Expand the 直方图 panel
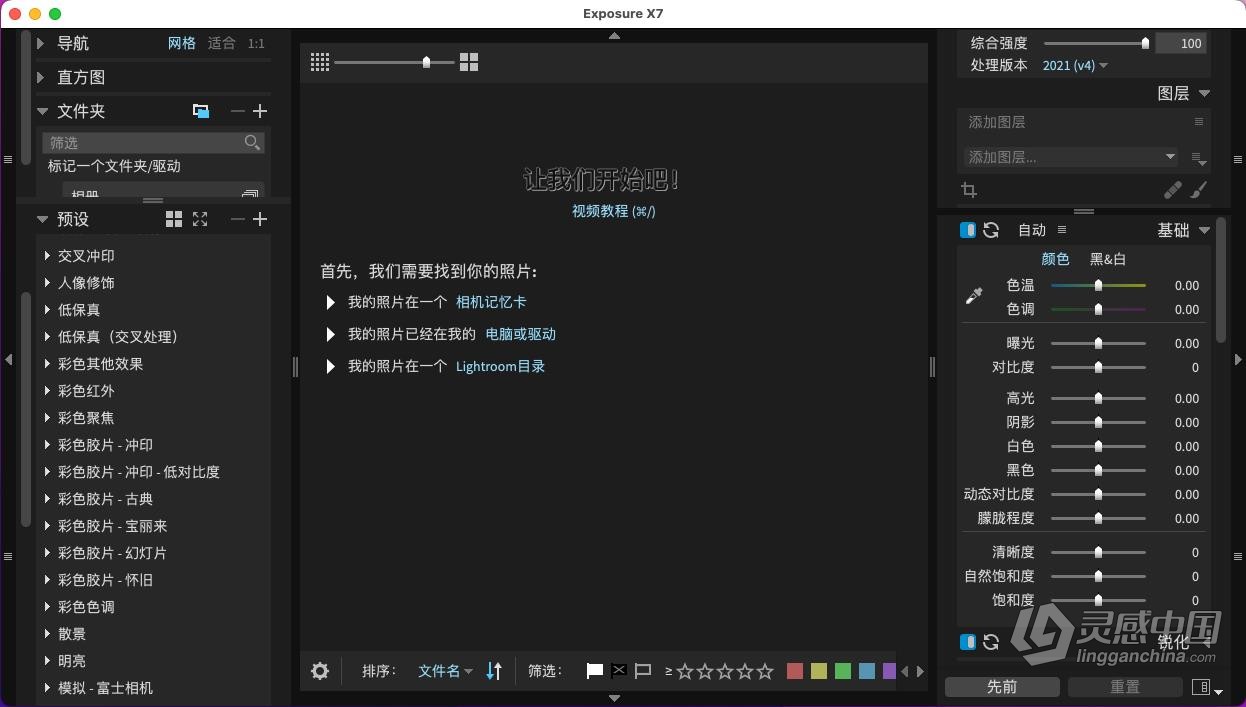Image resolution: width=1246 pixels, height=707 pixels. pos(41,77)
